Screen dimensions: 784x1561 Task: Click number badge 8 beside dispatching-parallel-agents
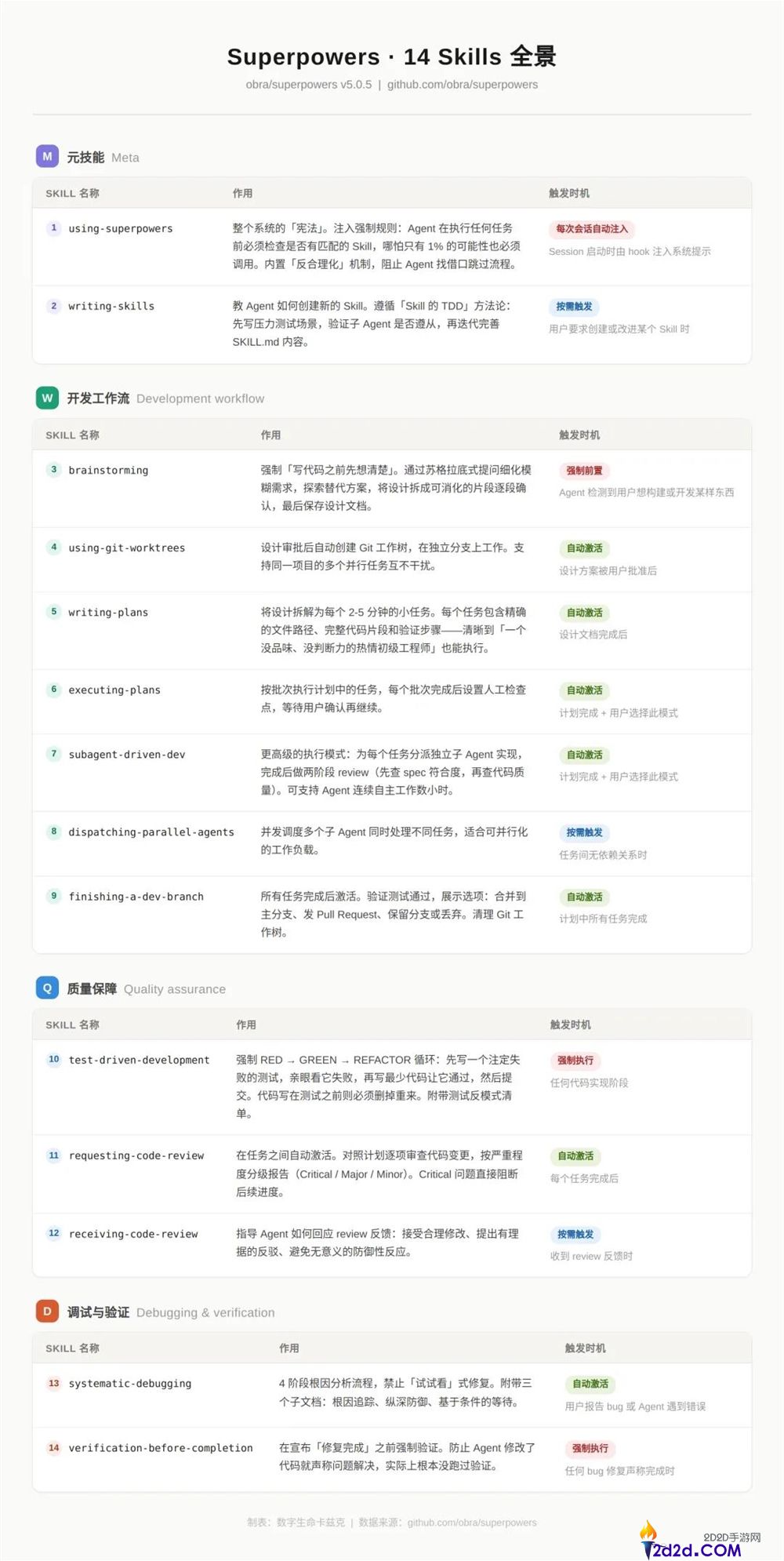pos(53,831)
